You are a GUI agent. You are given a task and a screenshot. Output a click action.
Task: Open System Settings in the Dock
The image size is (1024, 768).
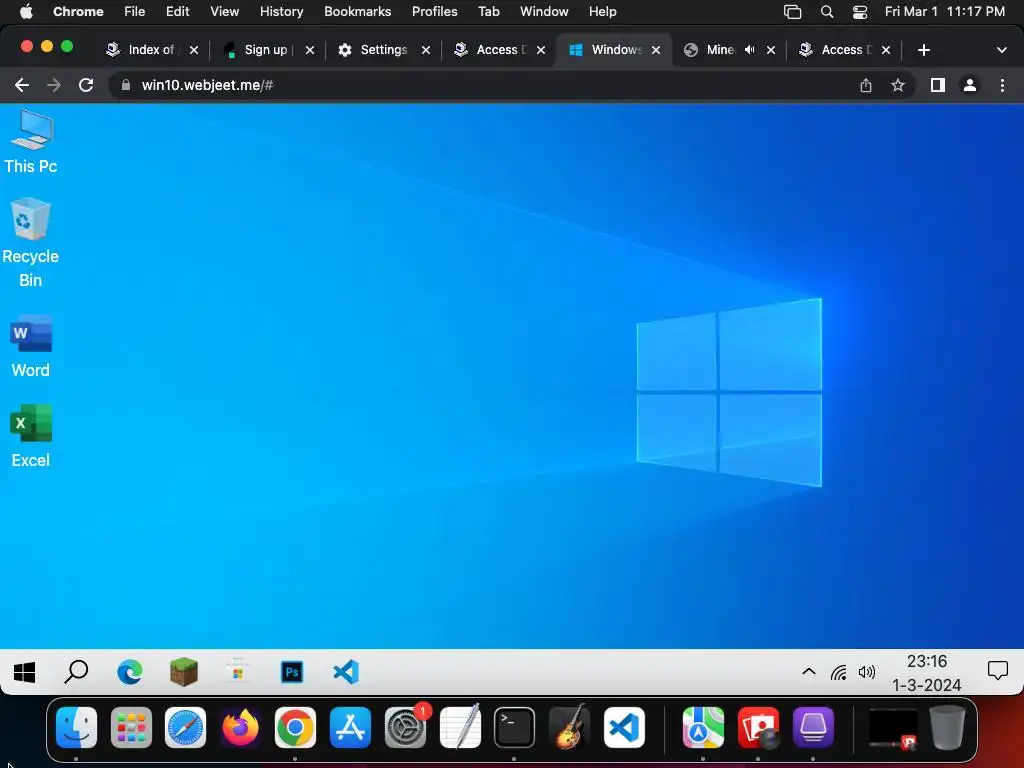(x=405, y=727)
